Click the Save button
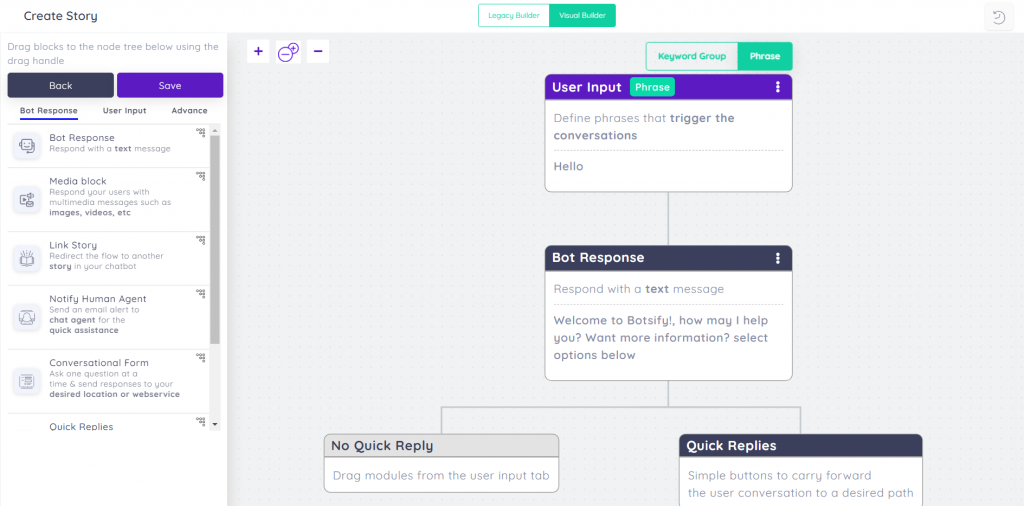Screen dimensions: 1024x506 pyautogui.click(x=170, y=86)
